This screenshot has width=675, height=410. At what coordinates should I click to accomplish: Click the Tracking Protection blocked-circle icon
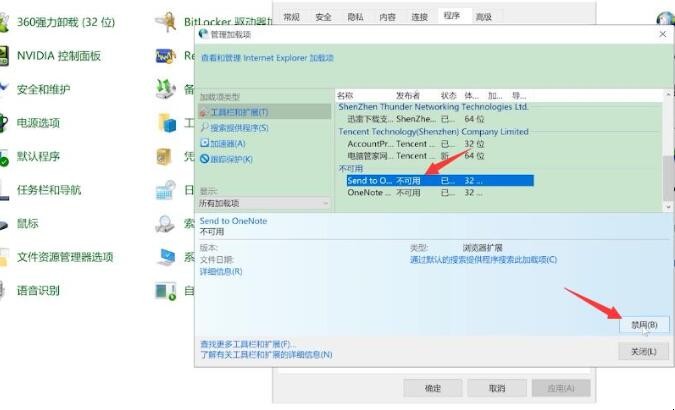(x=204, y=159)
